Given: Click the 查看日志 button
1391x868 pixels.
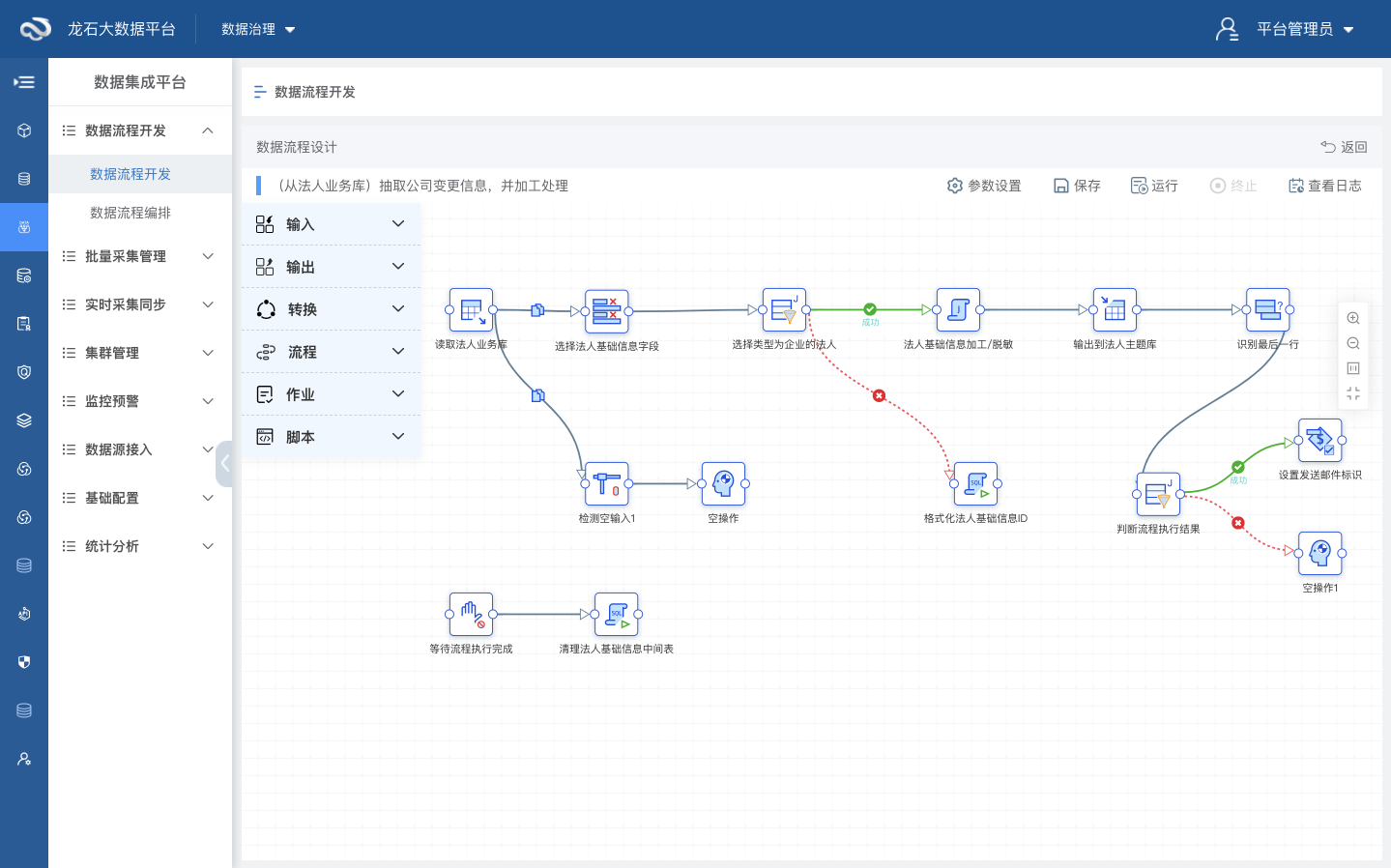Looking at the screenshot, I should (x=1325, y=186).
